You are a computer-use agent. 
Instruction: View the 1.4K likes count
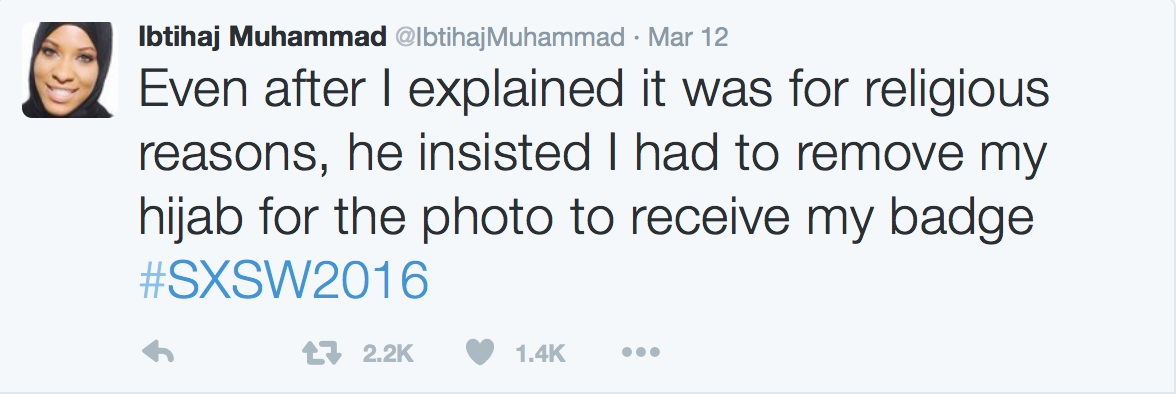point(540,353)
